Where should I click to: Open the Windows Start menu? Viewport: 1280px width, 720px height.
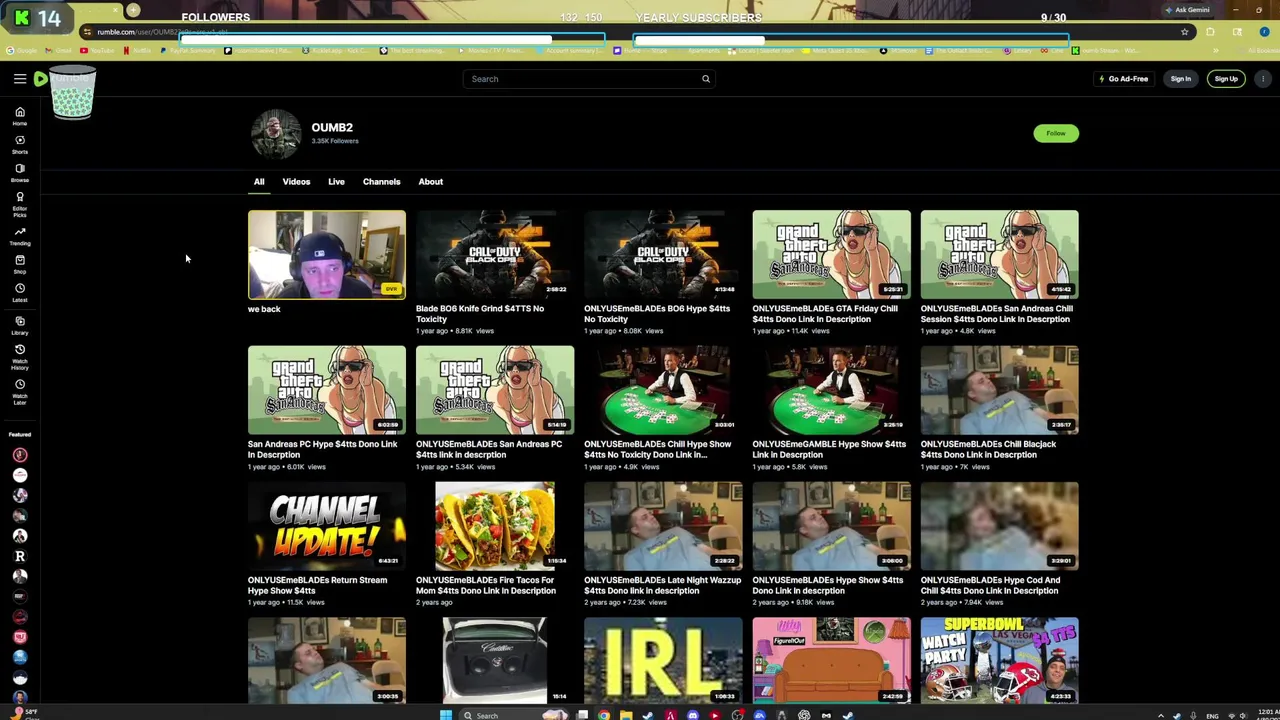[x=446, y=715]
